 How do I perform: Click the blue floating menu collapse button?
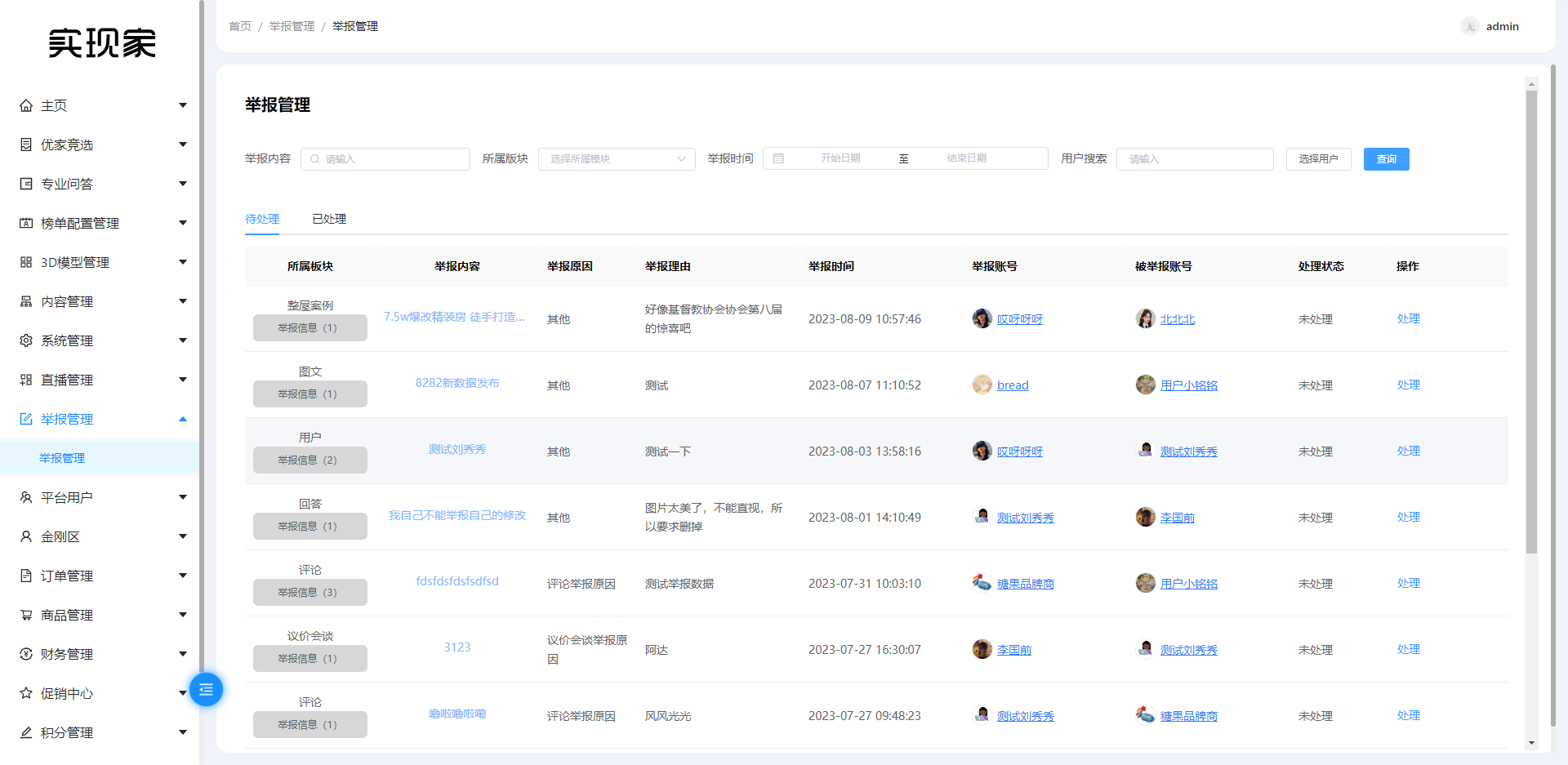(206, 690)
